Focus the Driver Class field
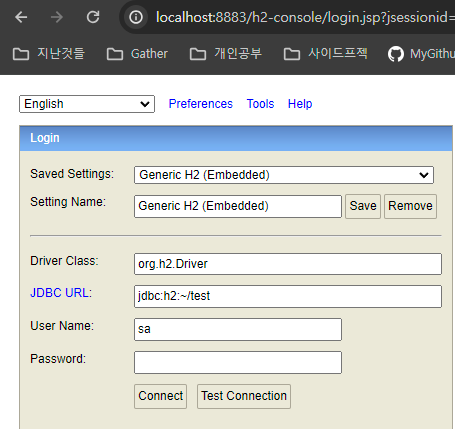Screen dimensions: 455x429 click(288, 264)
